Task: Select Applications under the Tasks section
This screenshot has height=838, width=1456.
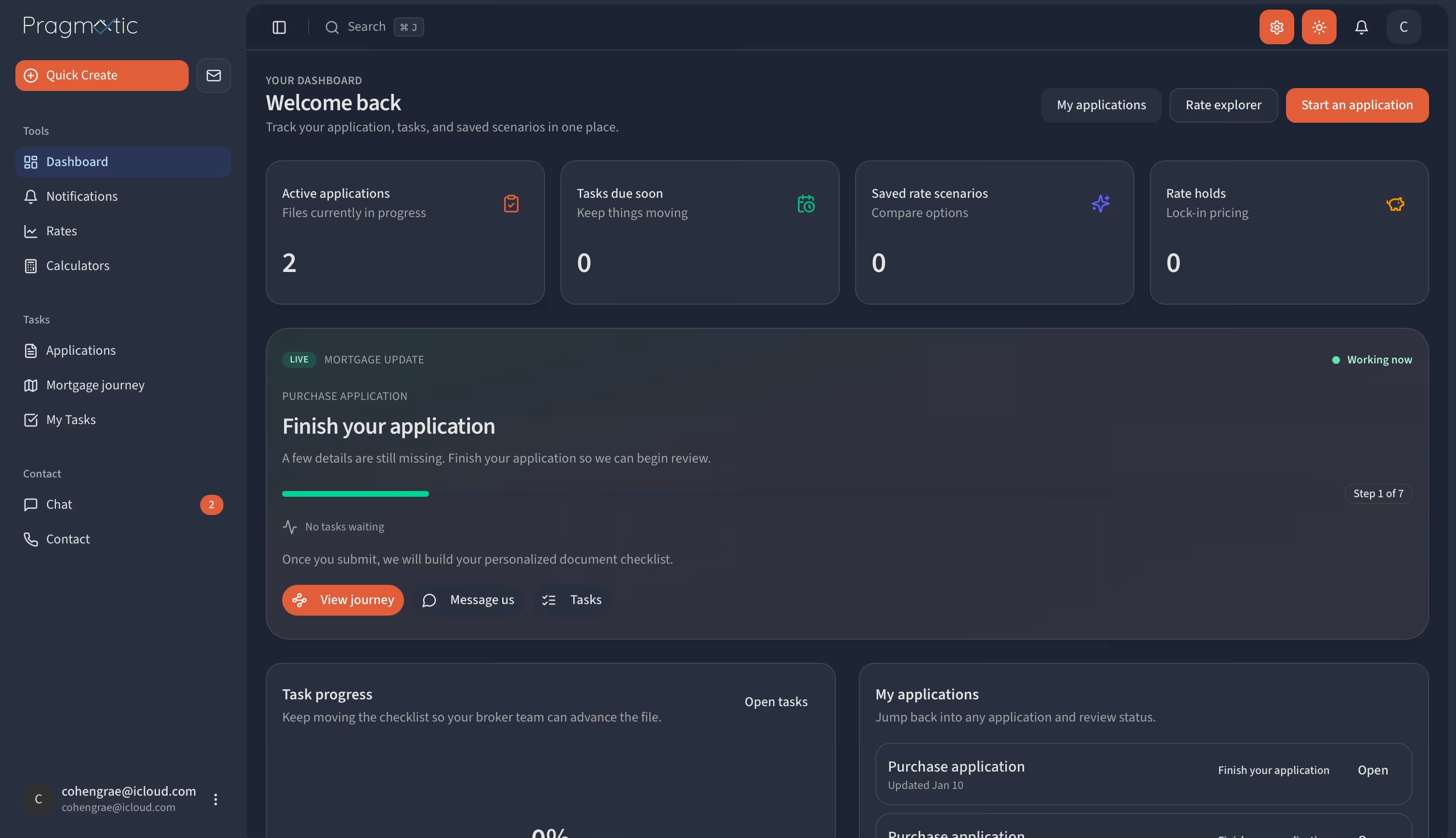Action: pyautogui.click(x=80, y=350)
